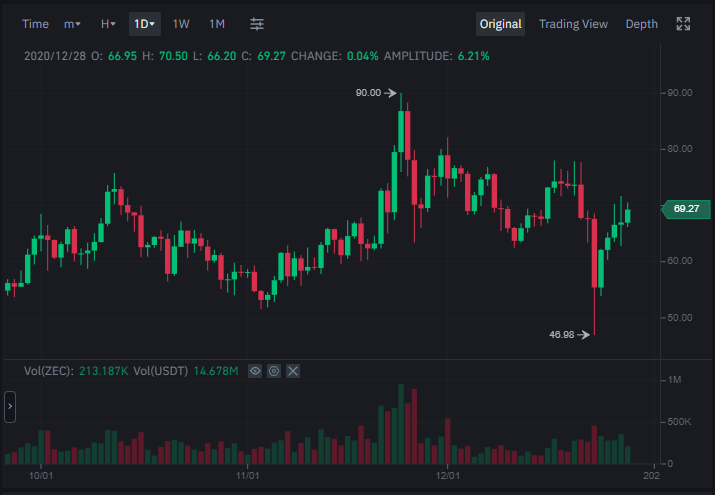Open the hour interval dropdown
This screenshot has width=715, height=495.
point(108,24)
